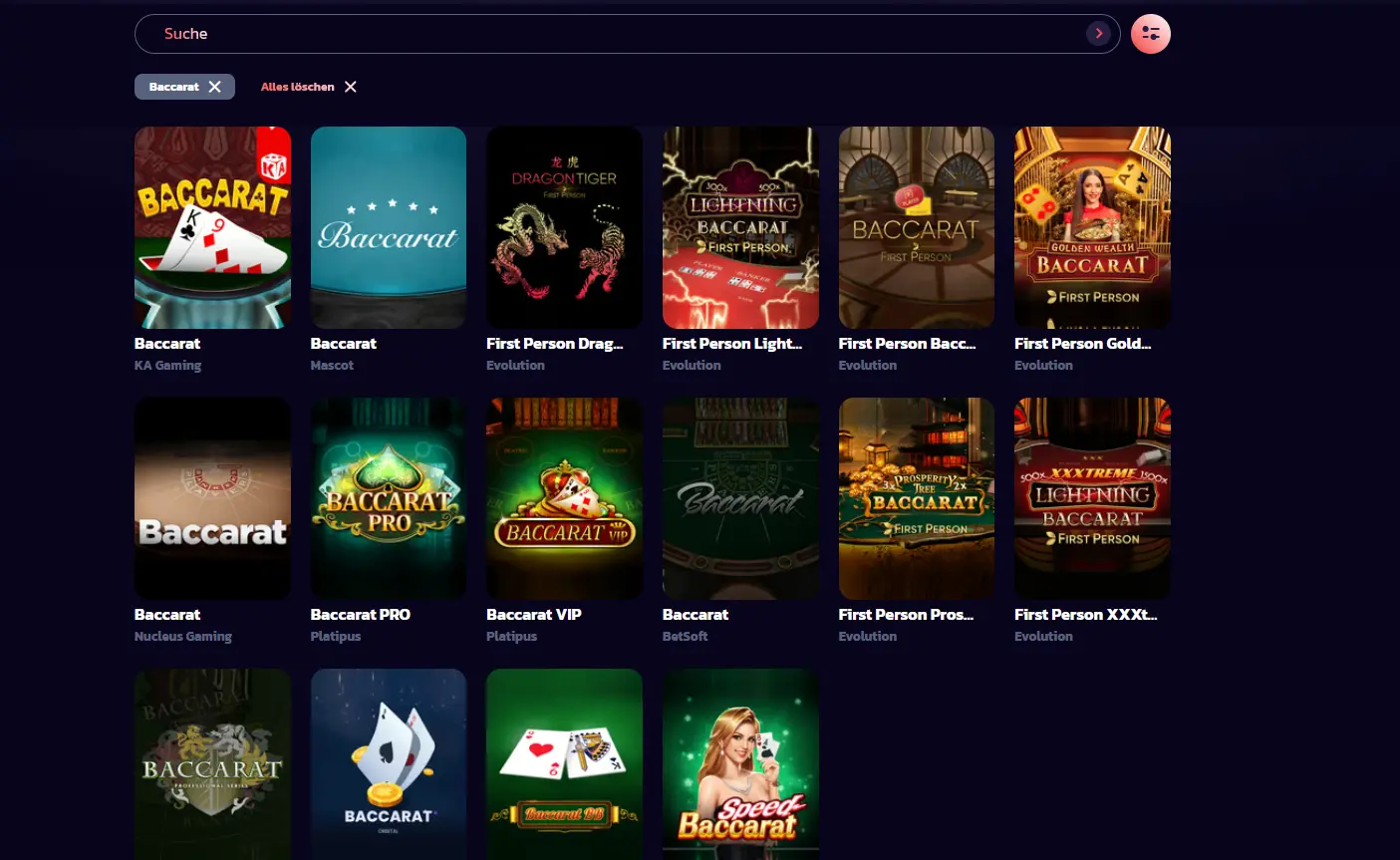This screenshot has height=860, width=1400.
Task: Click the First Person Bacc... title
Action: click(907, 344)
